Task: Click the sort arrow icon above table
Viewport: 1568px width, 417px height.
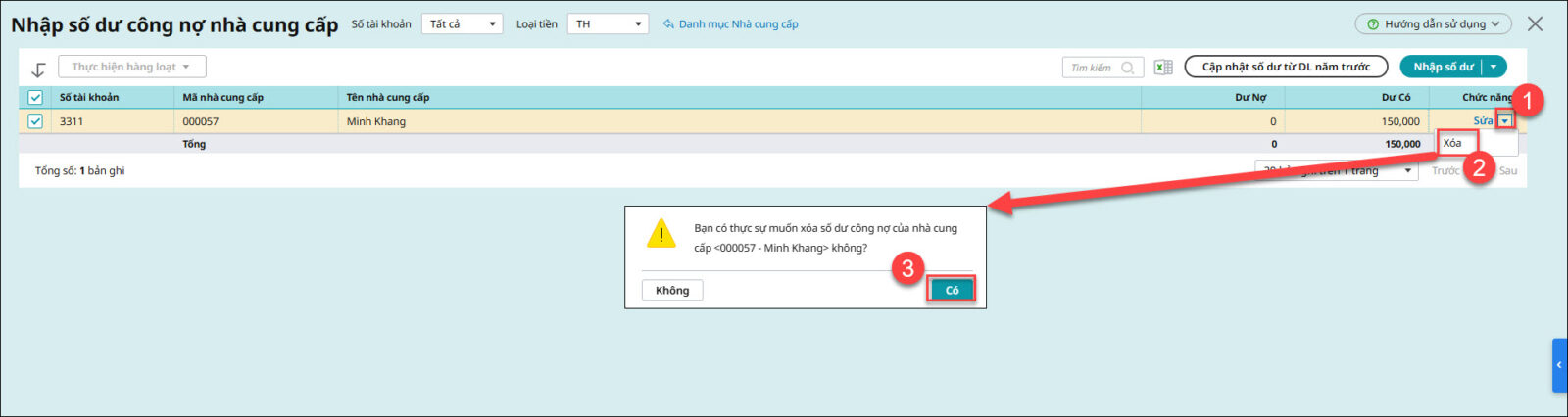Action: coord(38,69)
